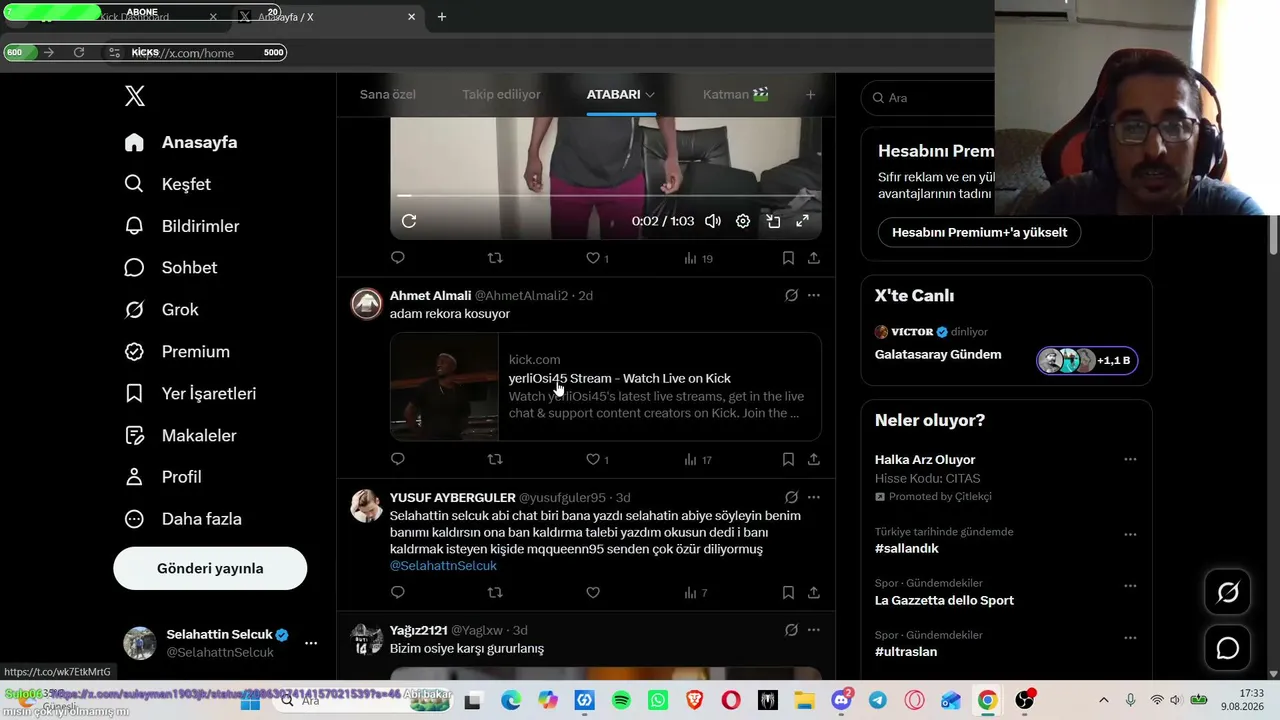Open more options on YUSUF AYBERGULER's post
This screenshot has width=1280, height=720.
pos(814,497)
